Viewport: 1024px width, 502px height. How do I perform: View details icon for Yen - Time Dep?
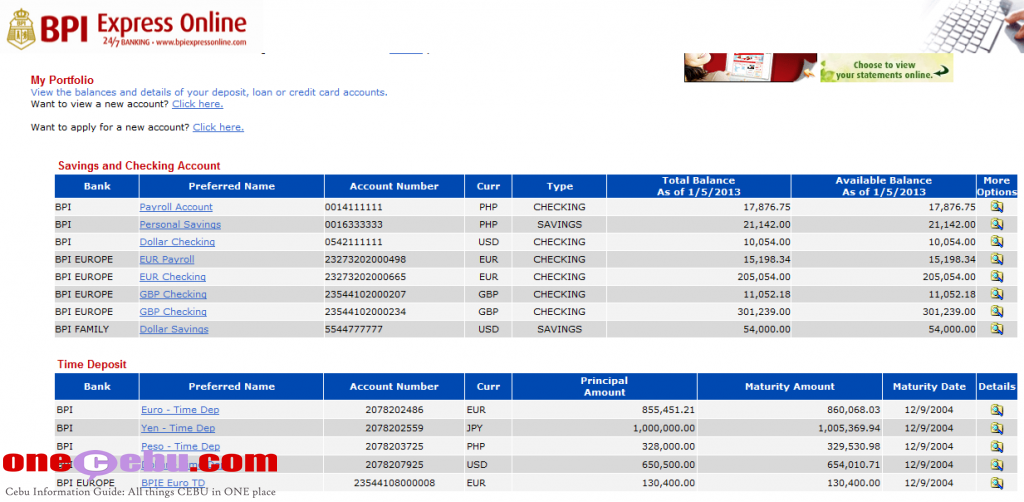[997, 428]
